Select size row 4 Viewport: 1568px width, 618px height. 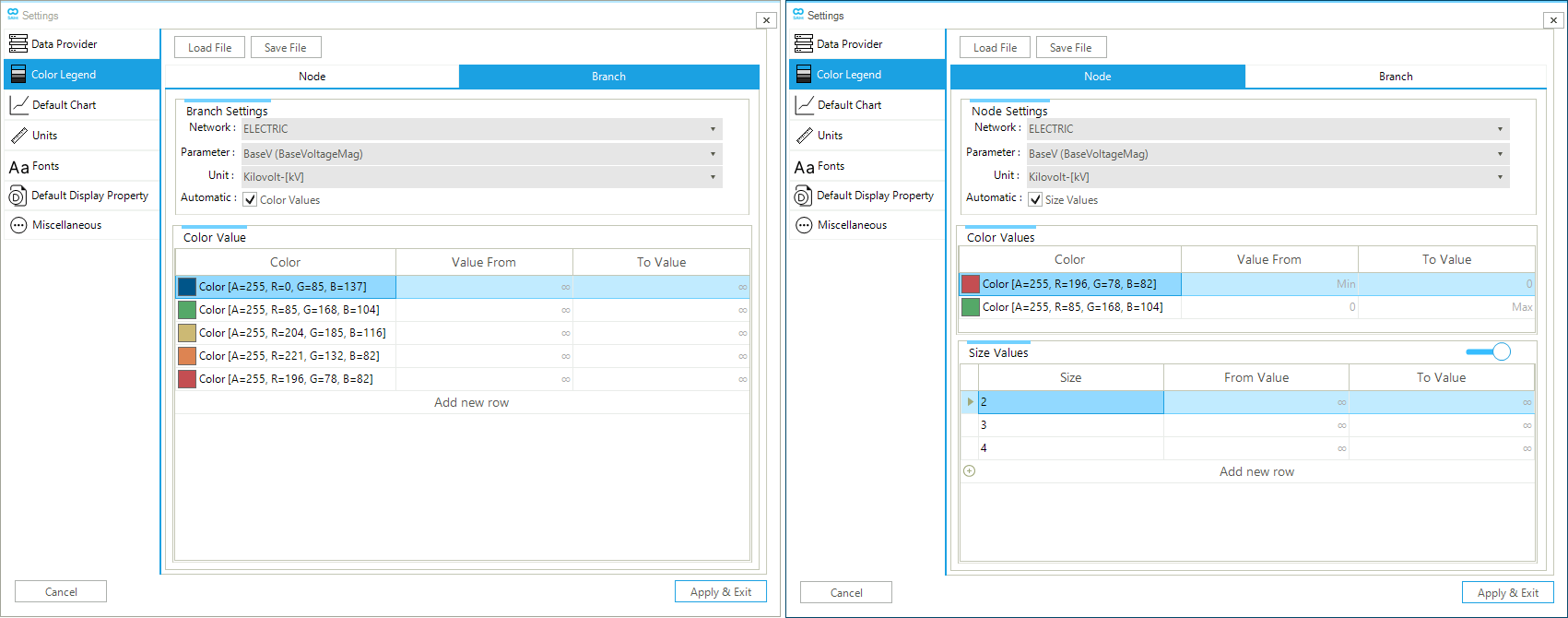click(1247, 448)
